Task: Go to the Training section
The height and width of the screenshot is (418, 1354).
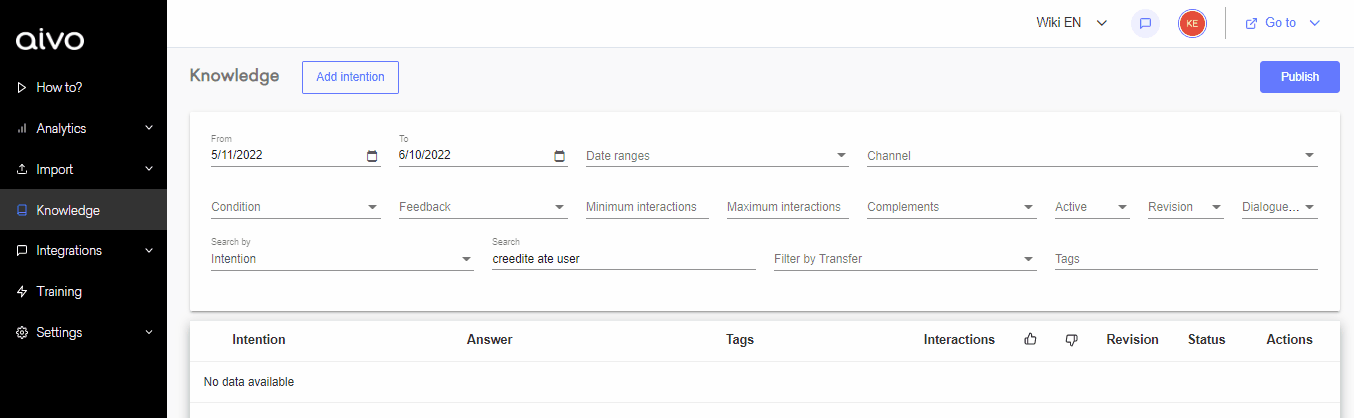Action: pyautogui.click(x=83, y=292)
